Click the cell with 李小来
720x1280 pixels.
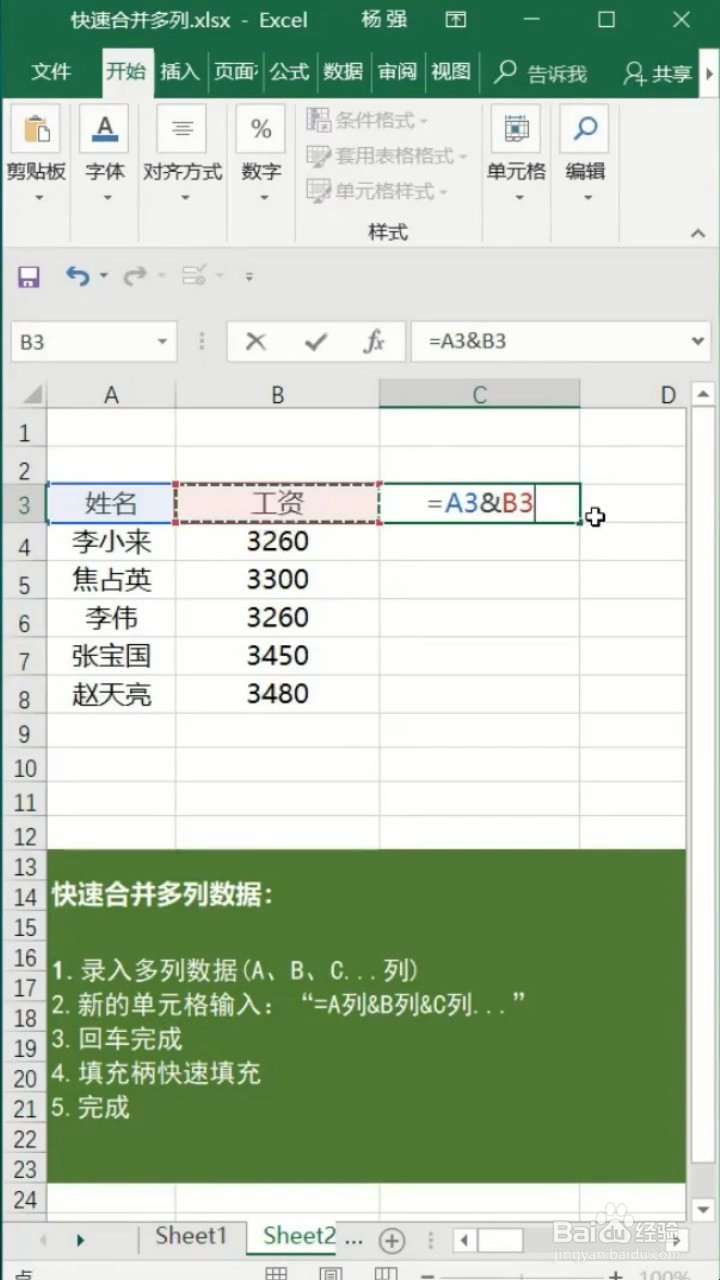click(x=111, y=542)
